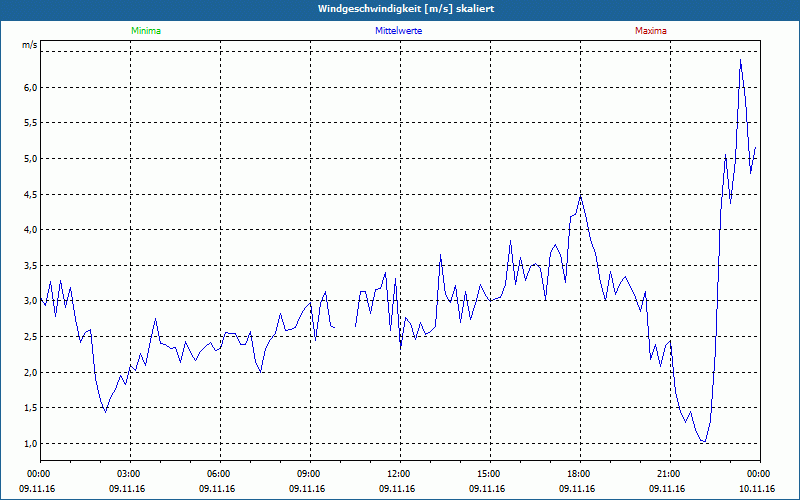The height and width of the screenshot is (500, 800).
Task: Click the Mittelwerte legend label
Action: click(398, 31)
